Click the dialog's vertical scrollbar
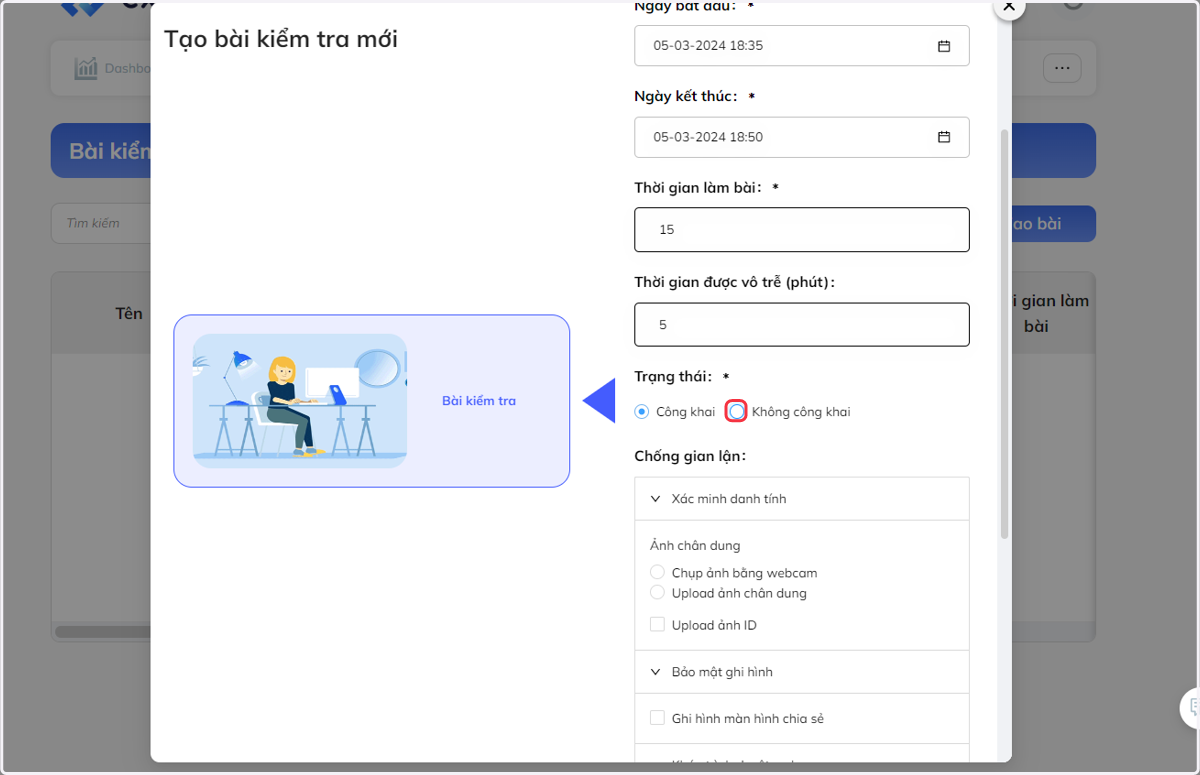Viewport: 1200px width, 775px height. pyautogui.click(x=1004, y=335)
